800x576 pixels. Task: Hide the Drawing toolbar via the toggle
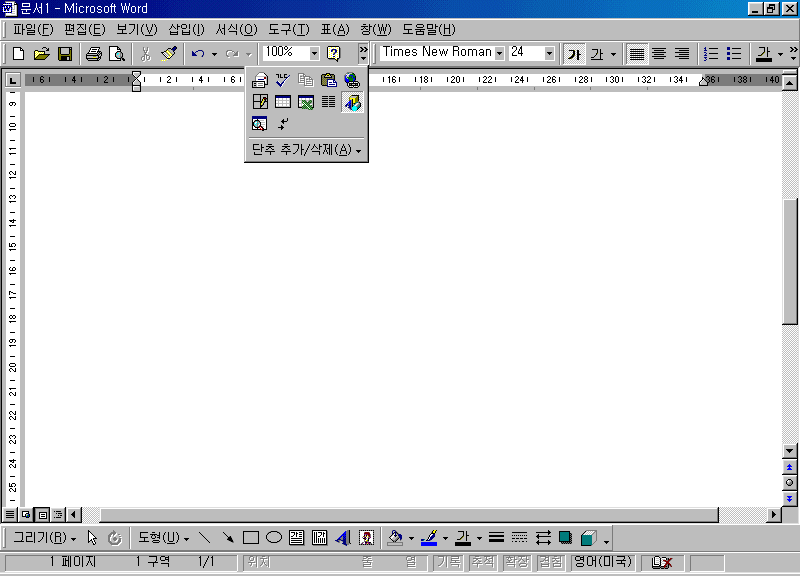tap(352, 102)
